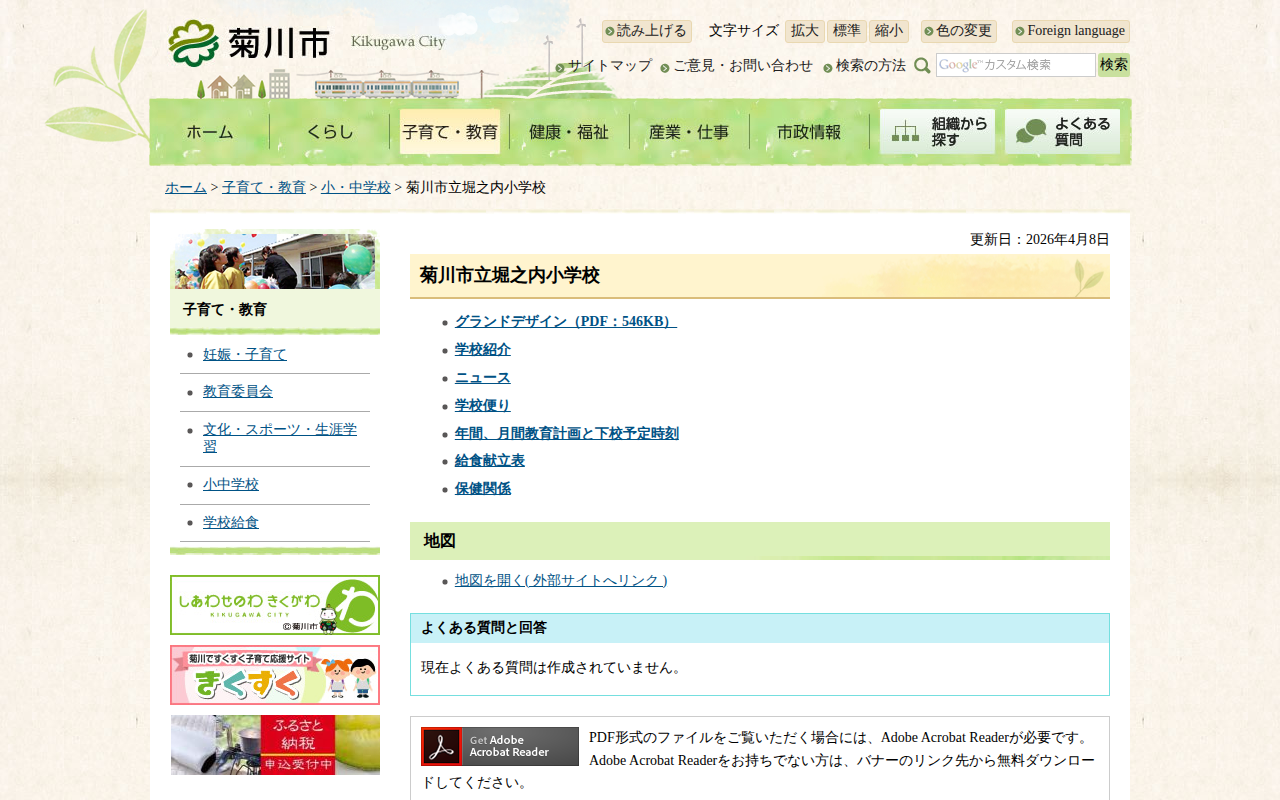1280x800 pixels.
Task: Open the ニュース link
Action: [483, 378]
